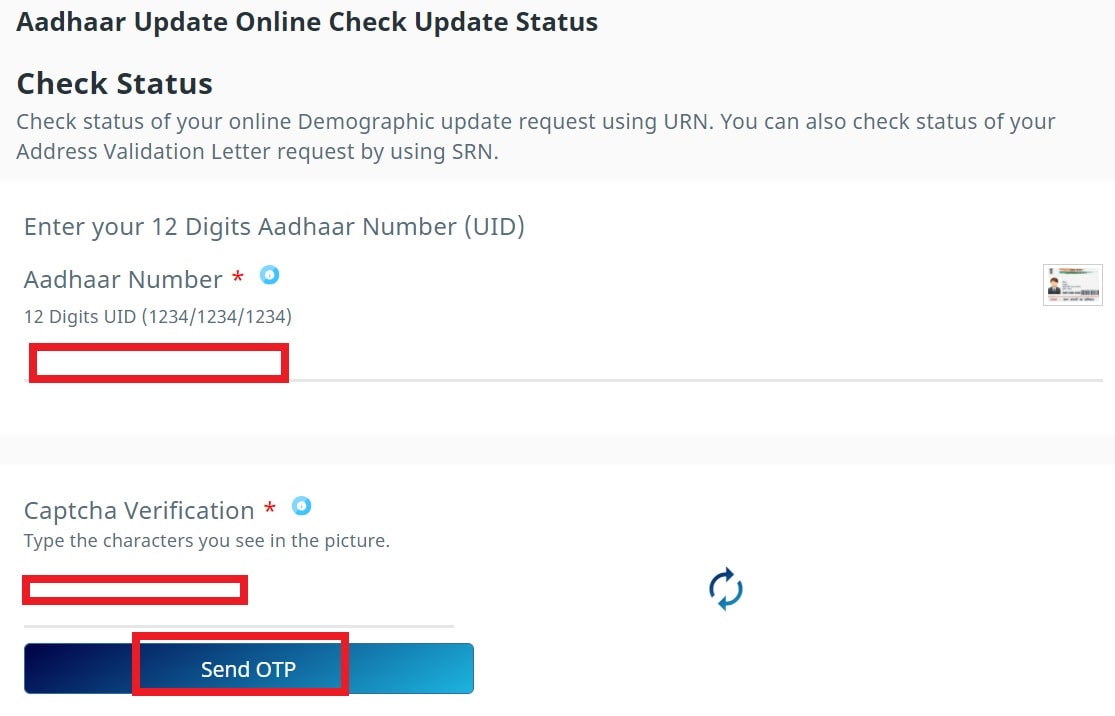The height and width of the screenshot is (716, 1115).
Task: Click the red asterisk beside Aadhaar Number
Action: [x=239, y=278]
